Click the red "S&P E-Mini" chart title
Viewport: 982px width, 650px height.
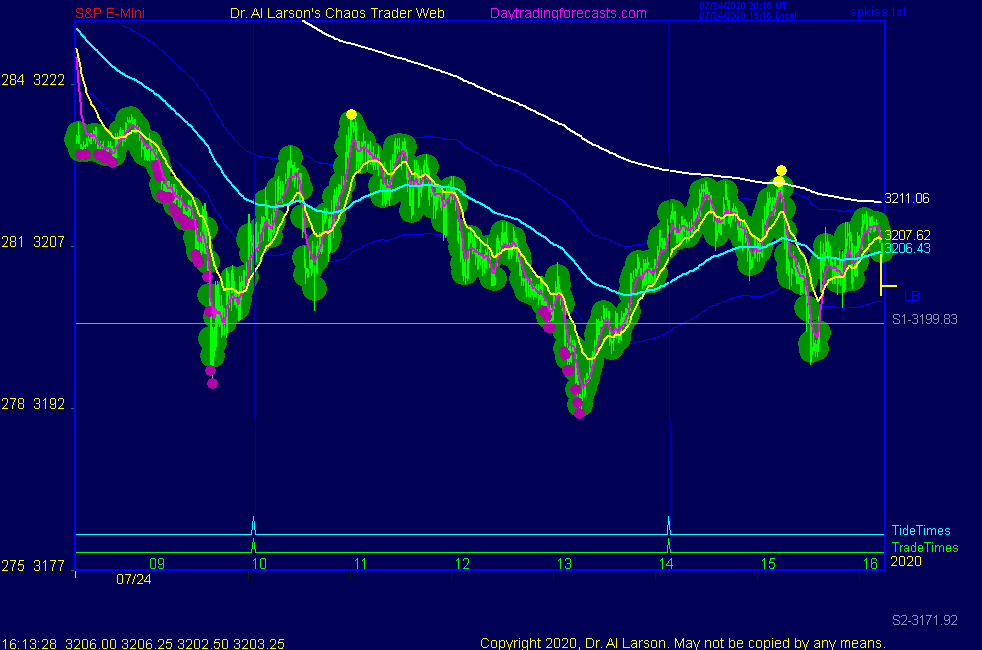(110, 13)
